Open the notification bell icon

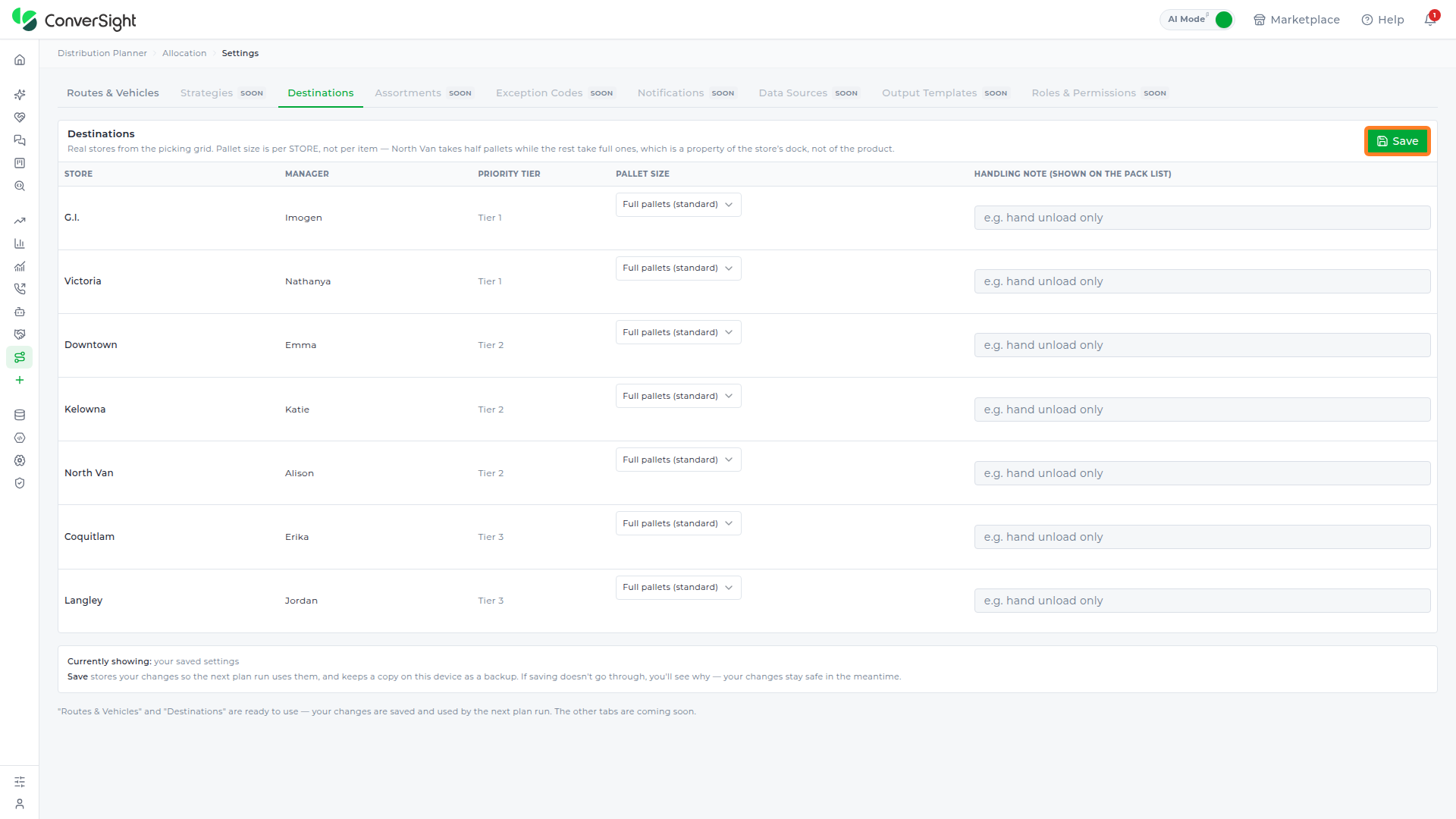click(x=1430, y=20)
